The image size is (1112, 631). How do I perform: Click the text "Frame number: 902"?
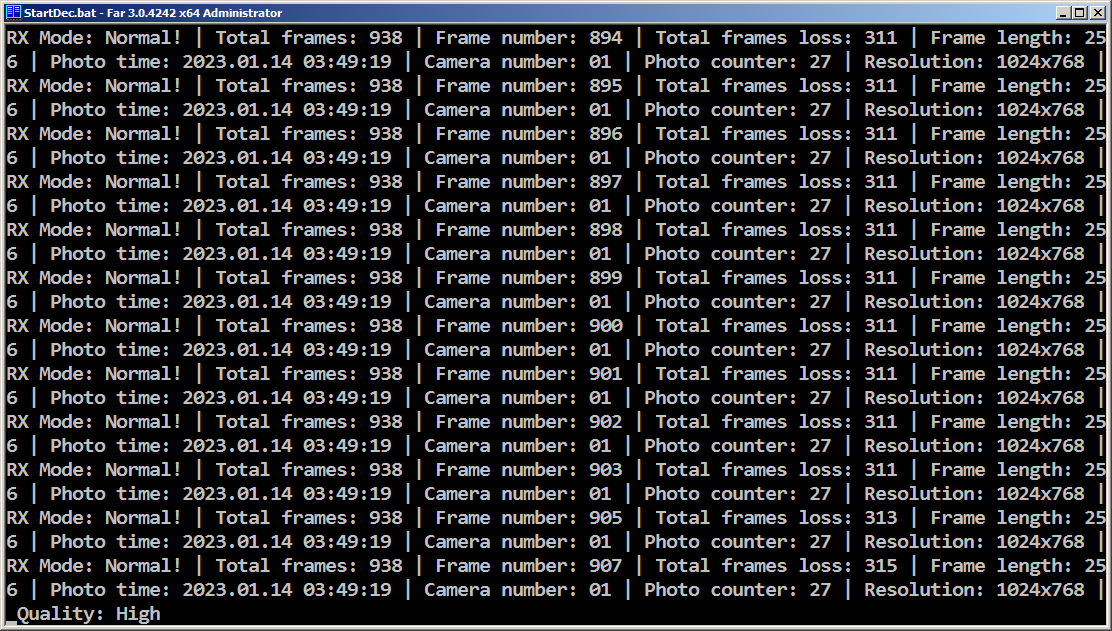(x=528, y=422)
